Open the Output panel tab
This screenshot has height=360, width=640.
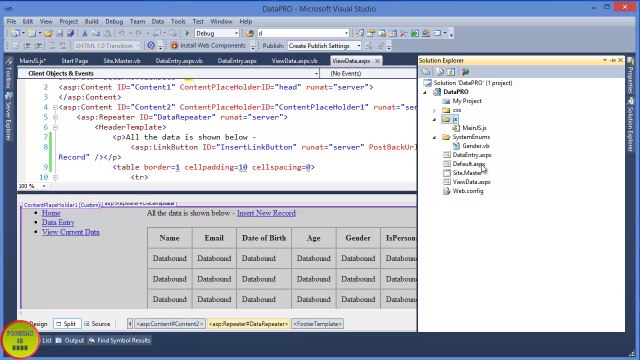70,340
